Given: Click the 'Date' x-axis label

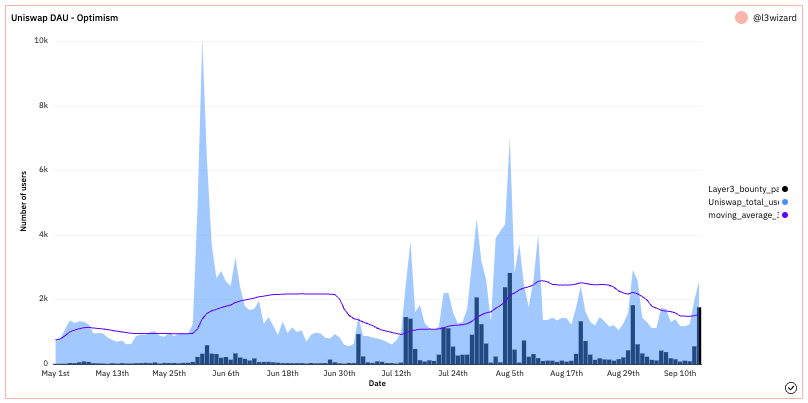Looking at the screenshot, I should tap(377, 383).
